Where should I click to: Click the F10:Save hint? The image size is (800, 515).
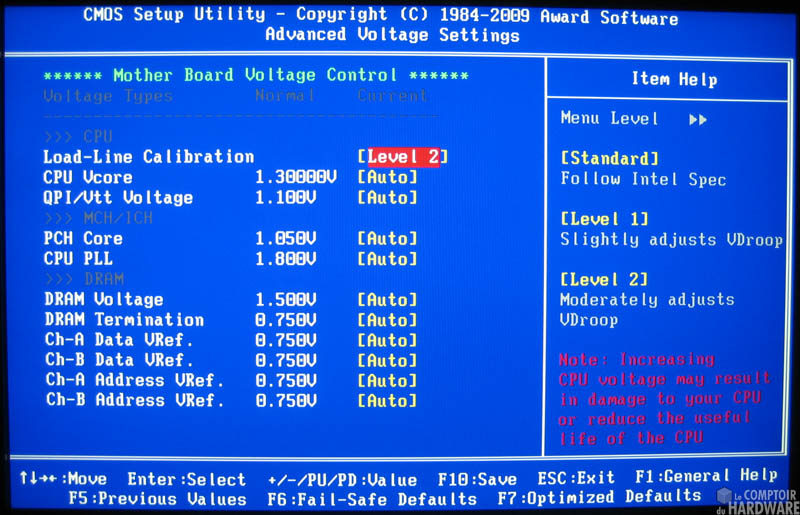477,479
